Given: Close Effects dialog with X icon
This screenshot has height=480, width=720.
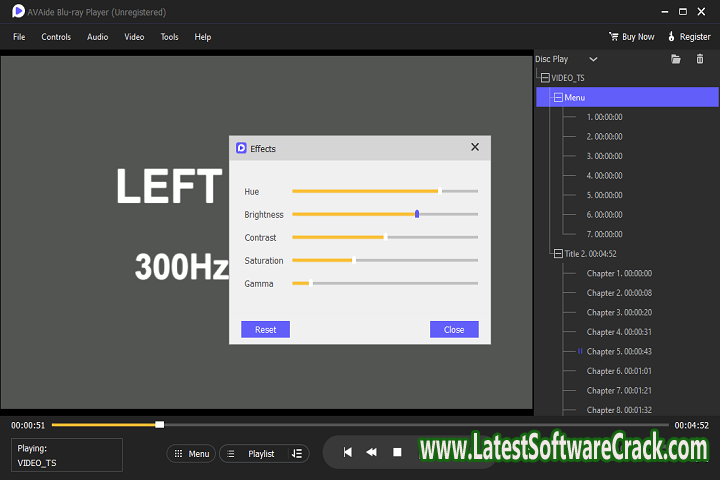Looking at the screenshot, I should [x=475, y=147].
